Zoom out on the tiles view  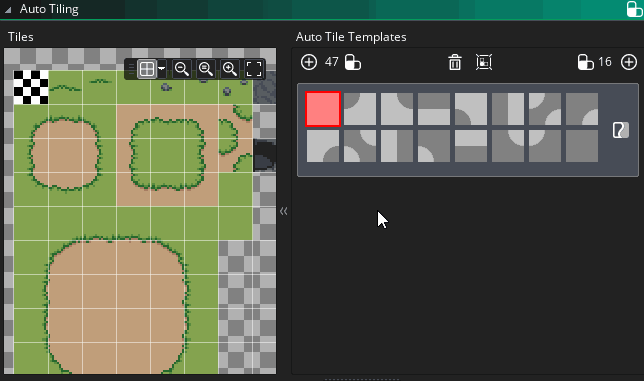[182, 69]
